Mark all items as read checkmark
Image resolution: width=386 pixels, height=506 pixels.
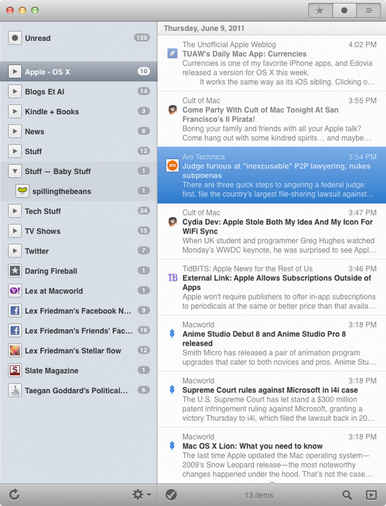coord(171,495)
